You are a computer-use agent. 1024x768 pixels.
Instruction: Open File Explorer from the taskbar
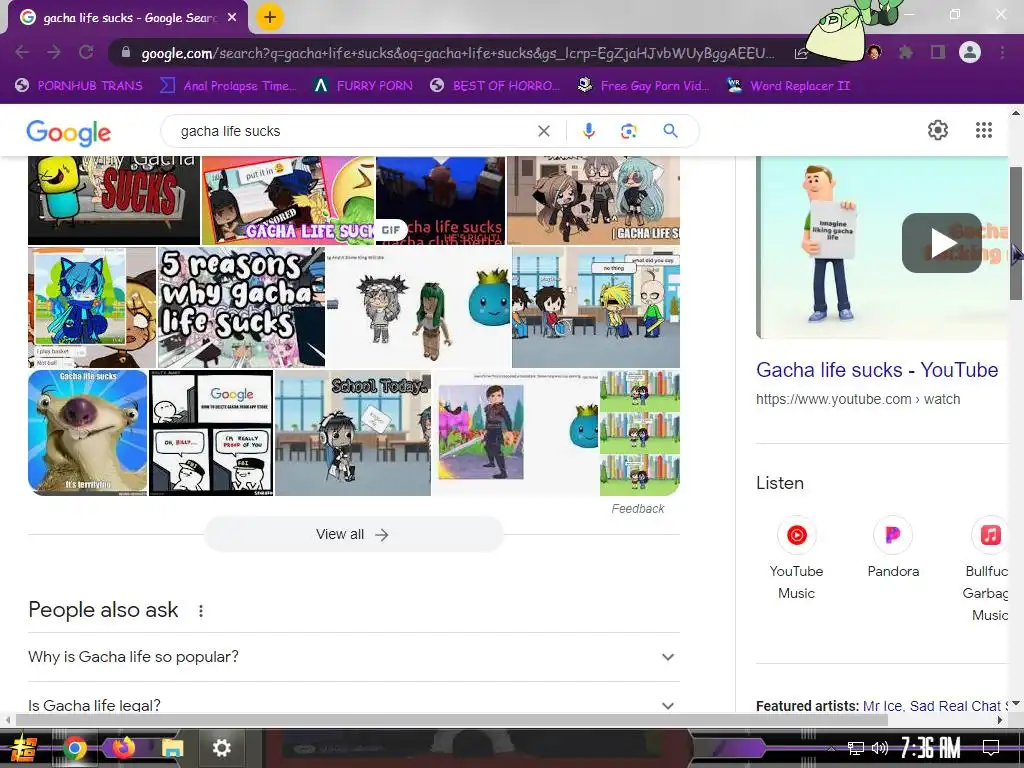pyautogui.click(x=173, y=748)
